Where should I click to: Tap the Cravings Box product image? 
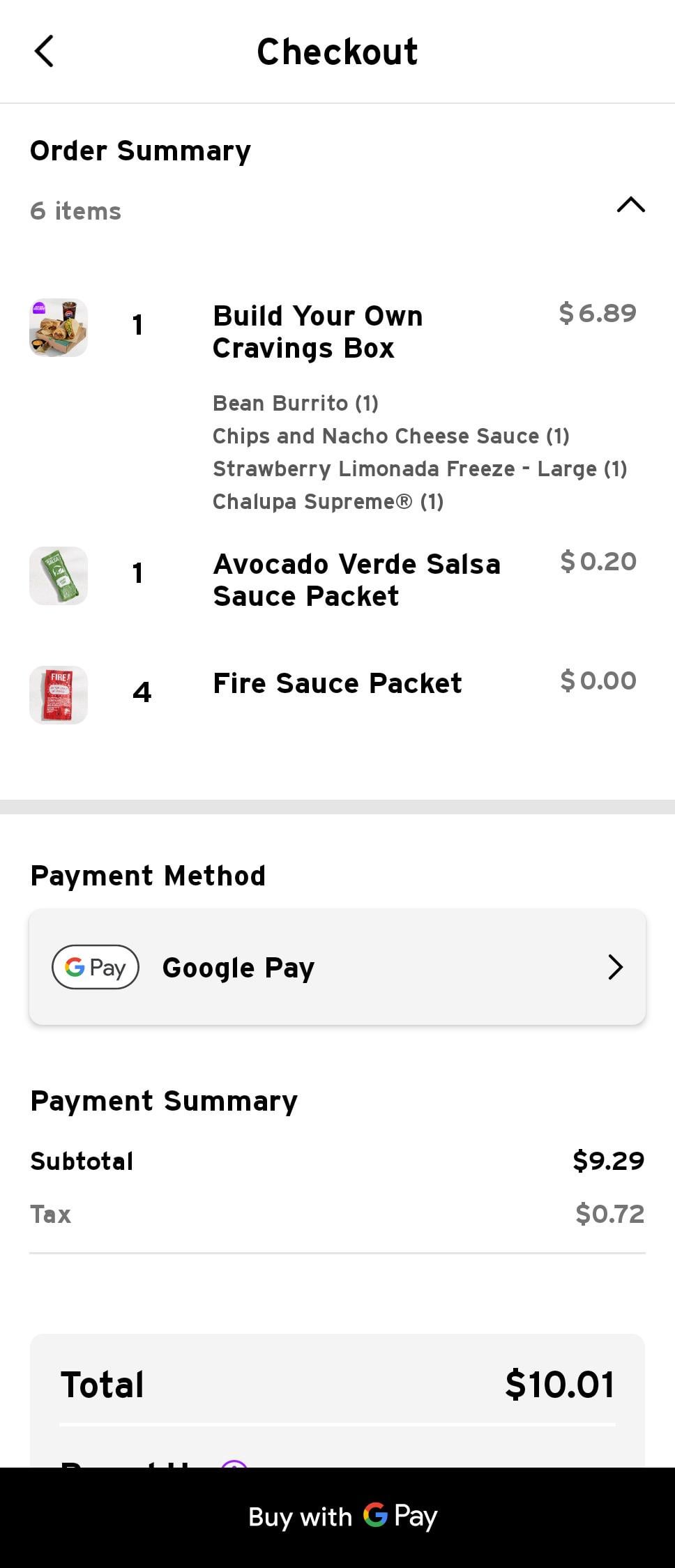coord(59,328)
